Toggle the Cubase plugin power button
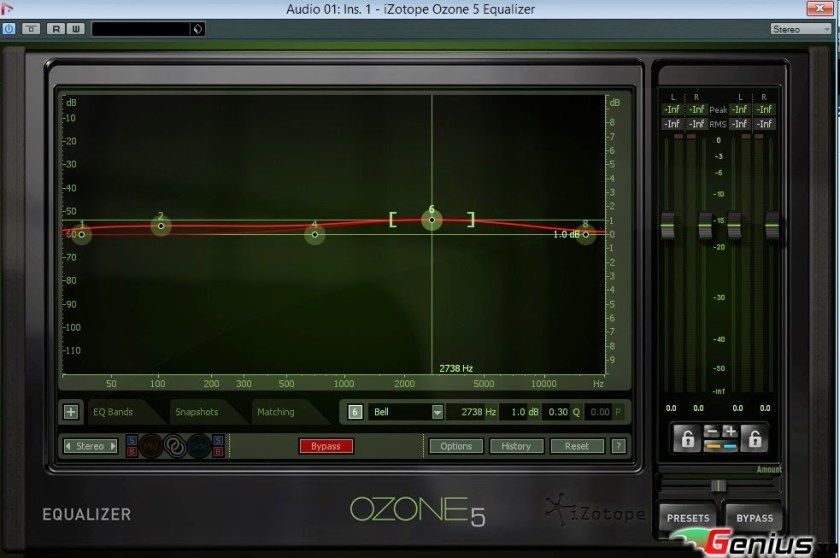The width and height of the screenshot is (840, 558). [9, 29]
